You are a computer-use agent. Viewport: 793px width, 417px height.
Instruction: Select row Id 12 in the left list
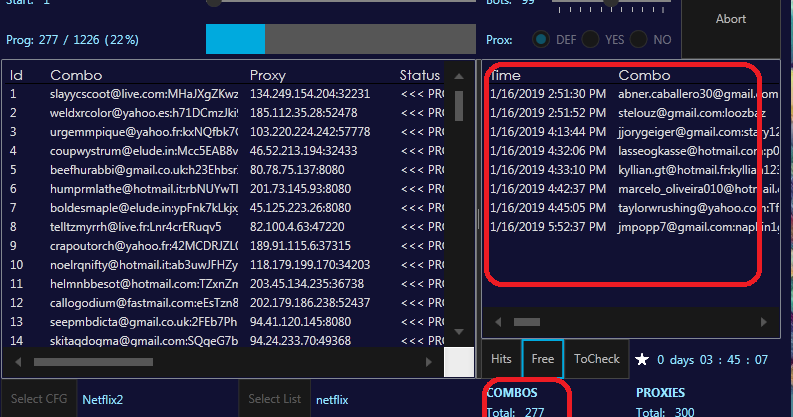click(225, 303)
